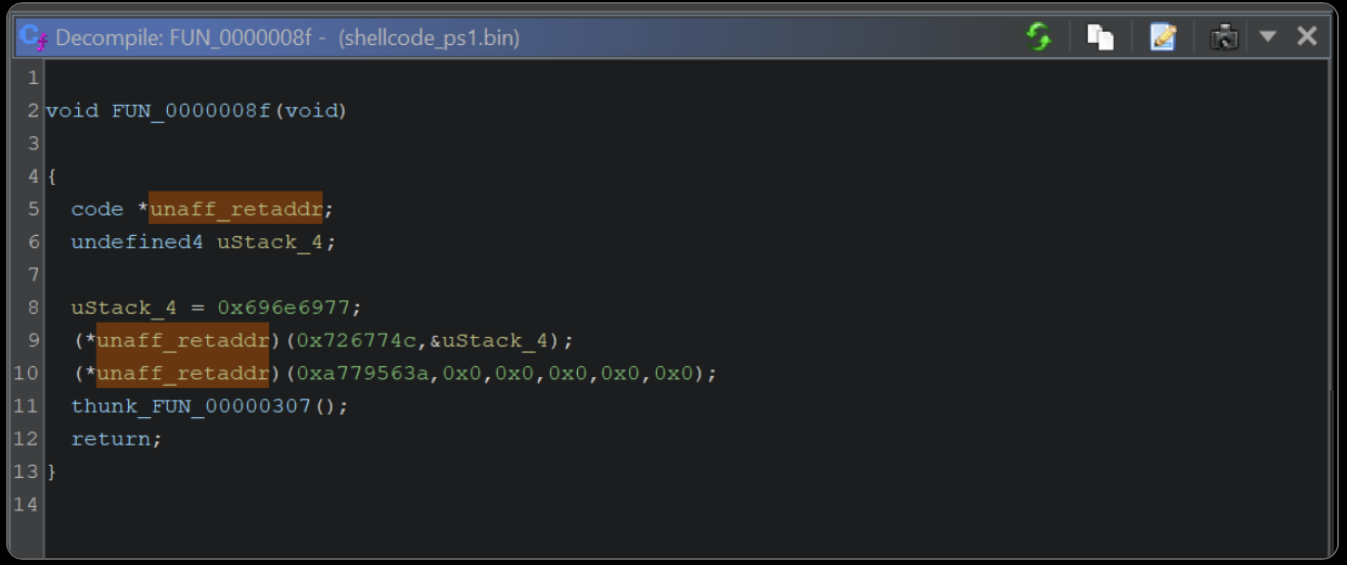Screen dimensions: 1347x565
Task: Click the void return type on line 2
Action: pyautogui.click(x=72, y=111)
